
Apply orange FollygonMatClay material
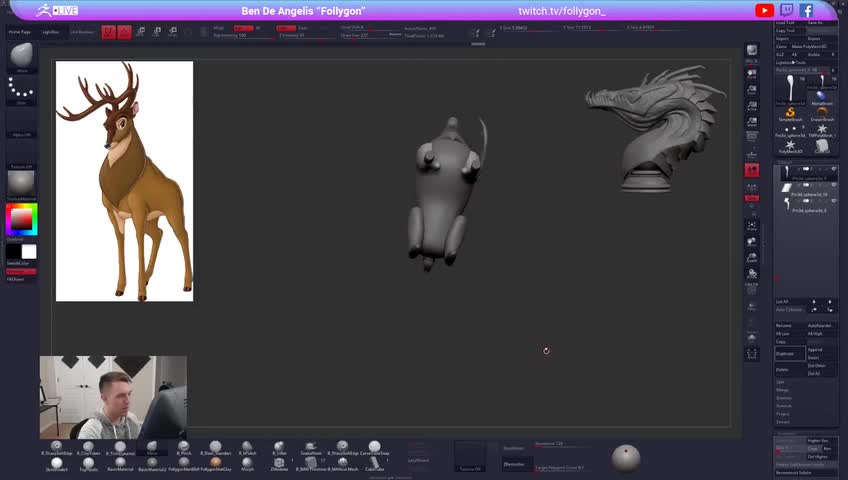click(x=215, y=464)
